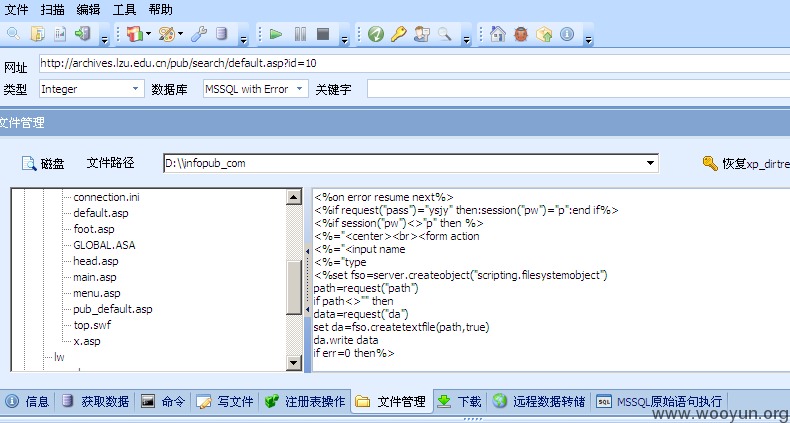Screen dimensions: 790x423
Task: Select x.asp in file tree
Action: tap(87, 341)
